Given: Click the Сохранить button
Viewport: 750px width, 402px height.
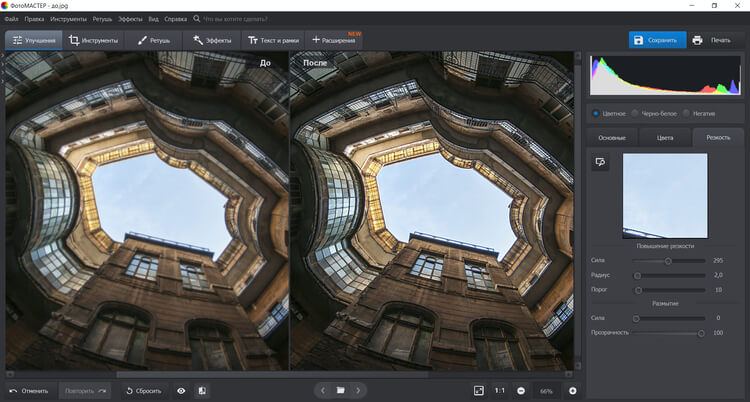Looking at the screenshot, I should [x=656, y=40].
